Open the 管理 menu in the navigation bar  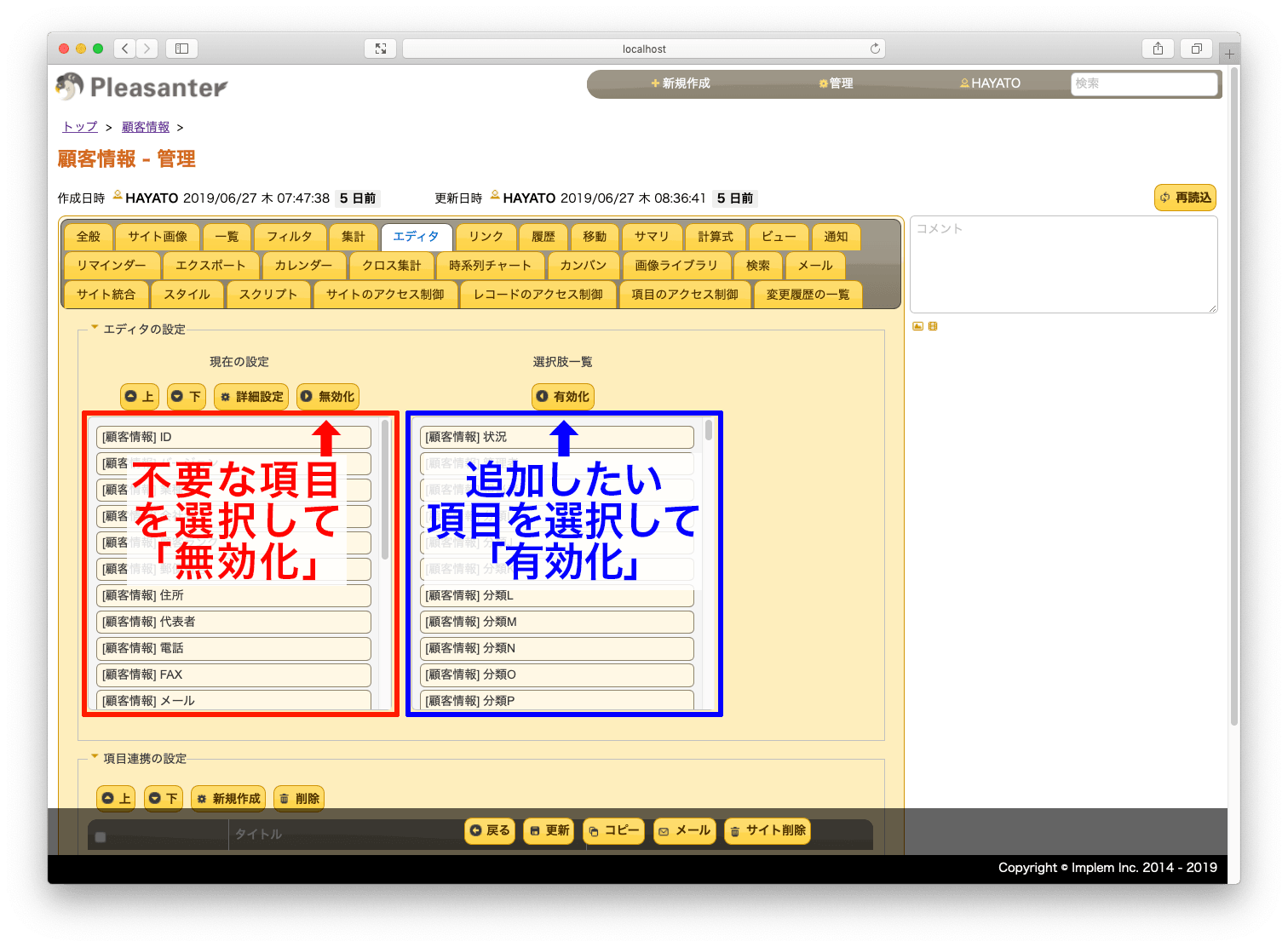836,83
